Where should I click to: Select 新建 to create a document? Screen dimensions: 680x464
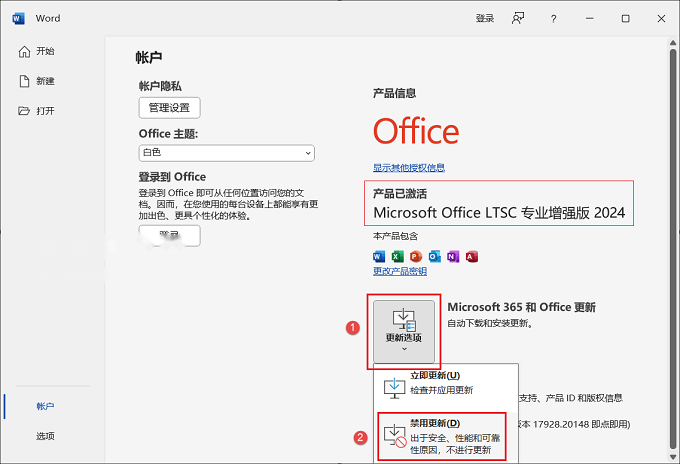pos(36,81)
